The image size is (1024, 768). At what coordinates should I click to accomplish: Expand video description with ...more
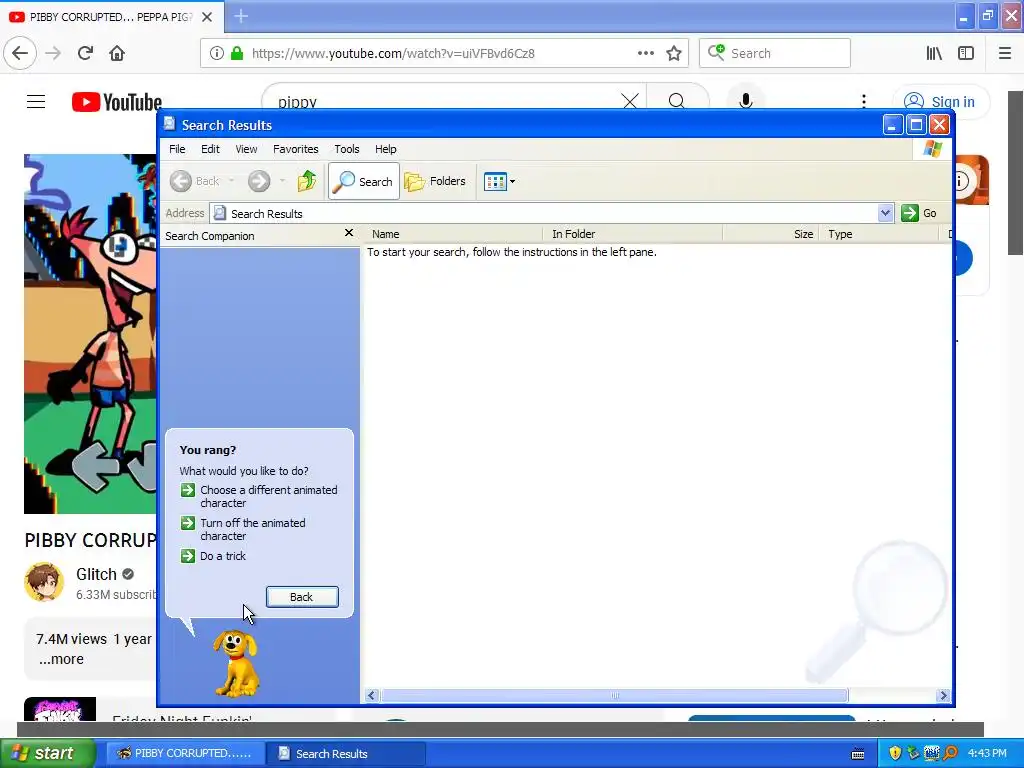61,659
